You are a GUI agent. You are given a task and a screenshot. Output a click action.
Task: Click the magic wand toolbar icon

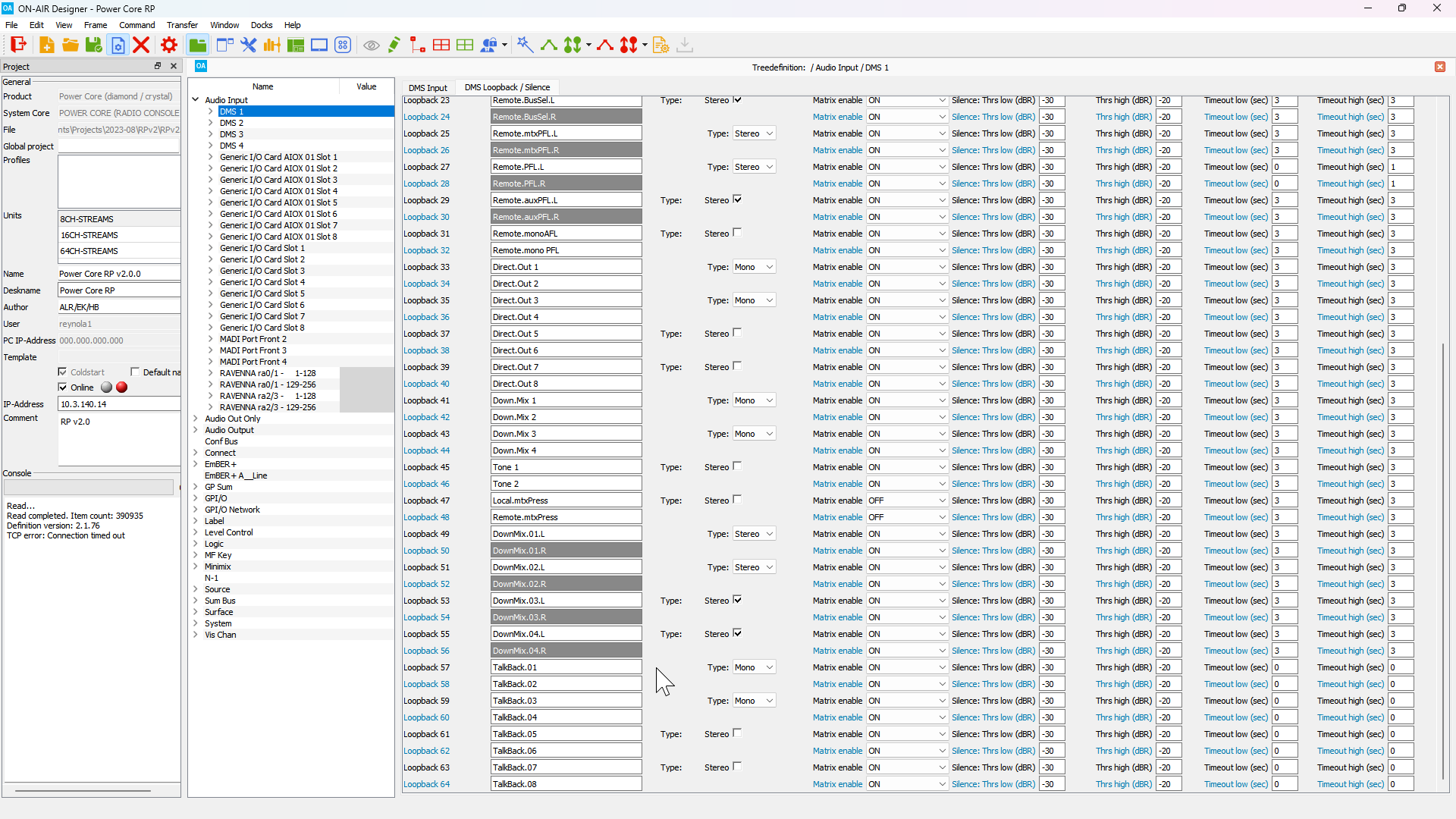tap(525, 45)
